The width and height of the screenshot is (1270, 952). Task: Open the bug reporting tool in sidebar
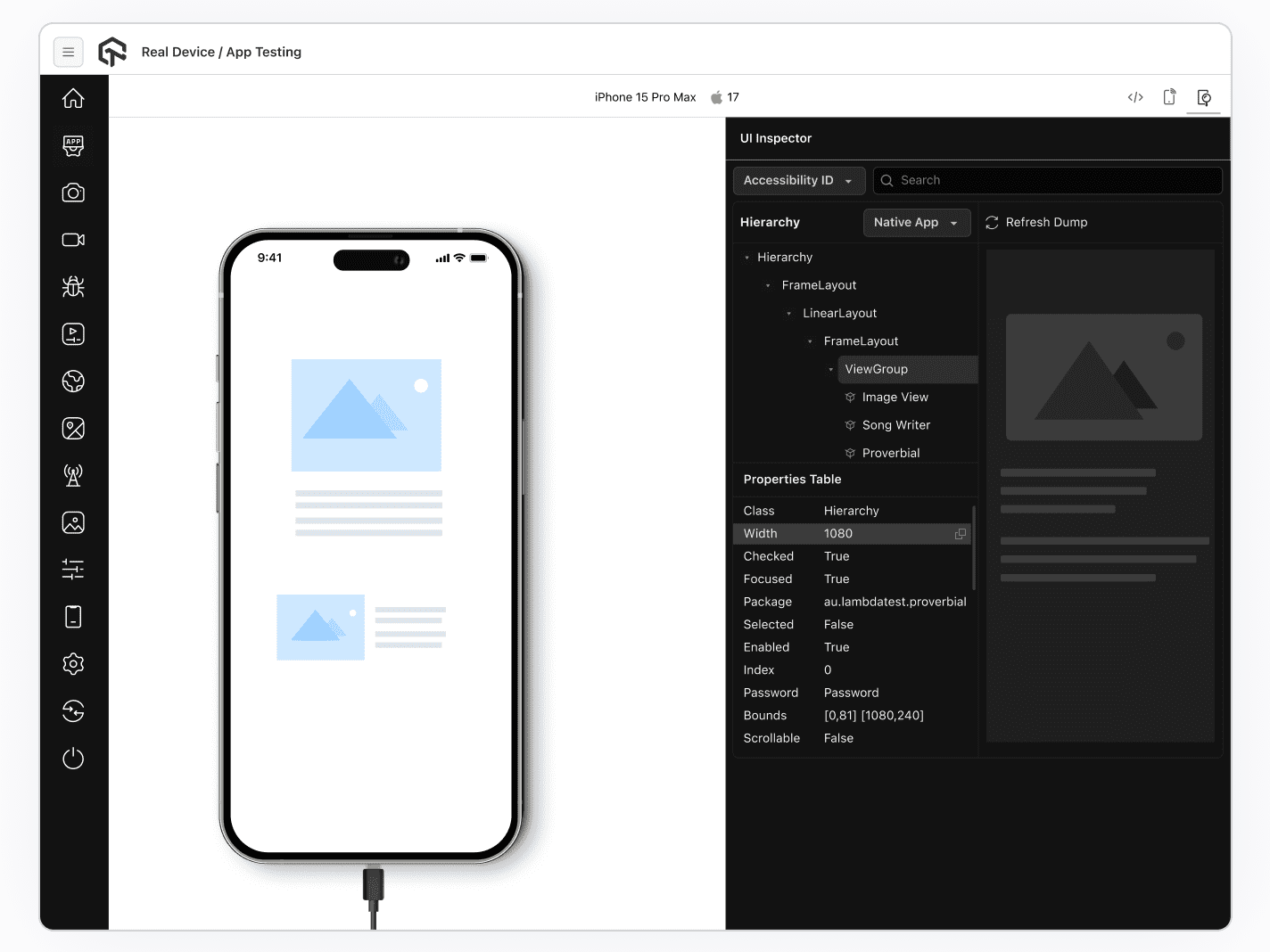pyautogui.click(x=72, y=286)
